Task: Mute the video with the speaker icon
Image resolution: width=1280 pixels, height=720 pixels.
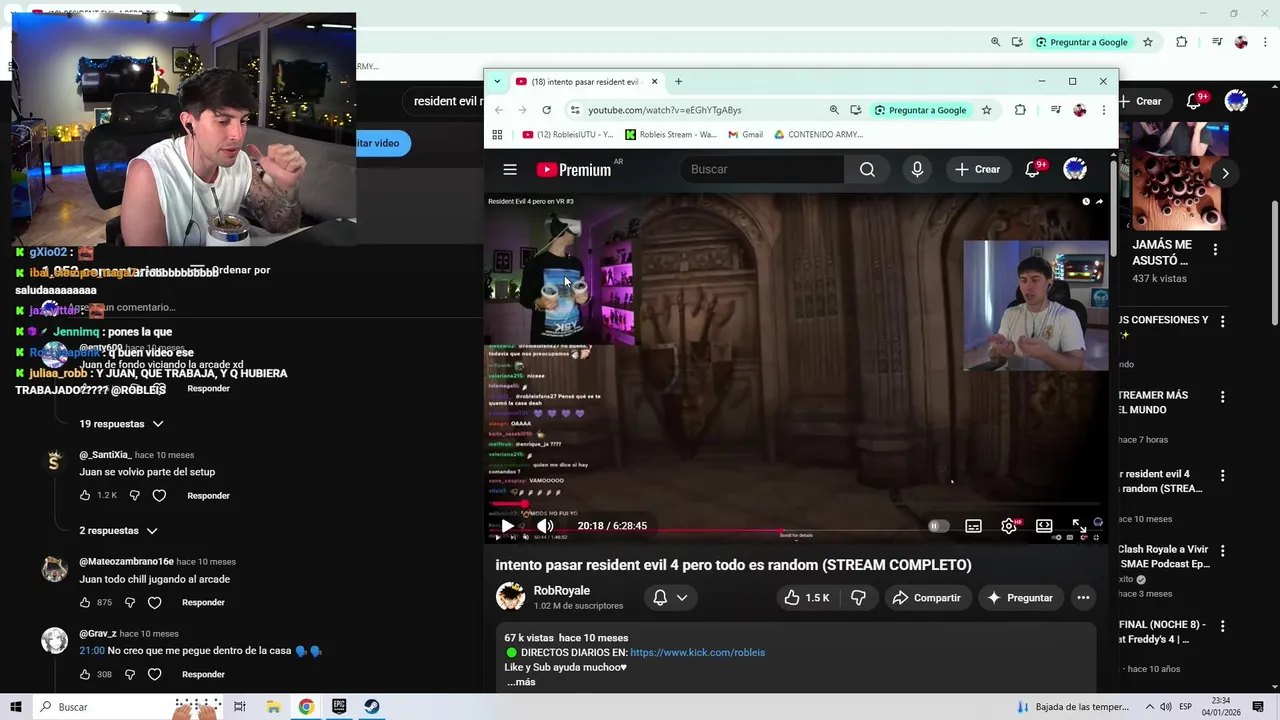Action: (545, 526)
